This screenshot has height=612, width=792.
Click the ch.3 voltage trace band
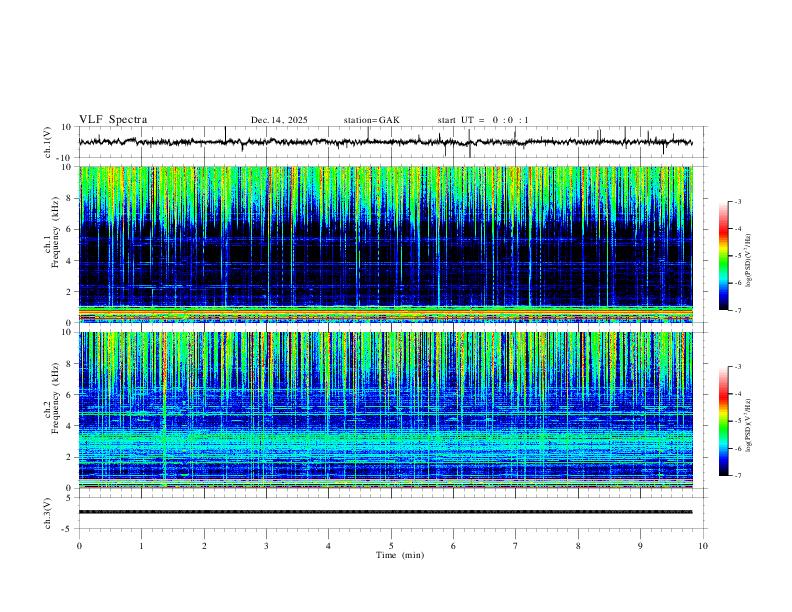click(385, 512)
